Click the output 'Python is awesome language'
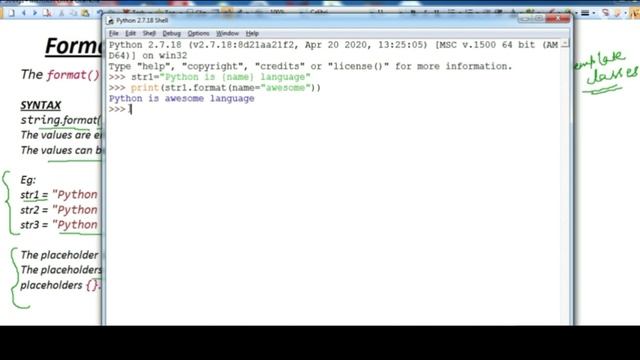640x360 pixels. 182,99
